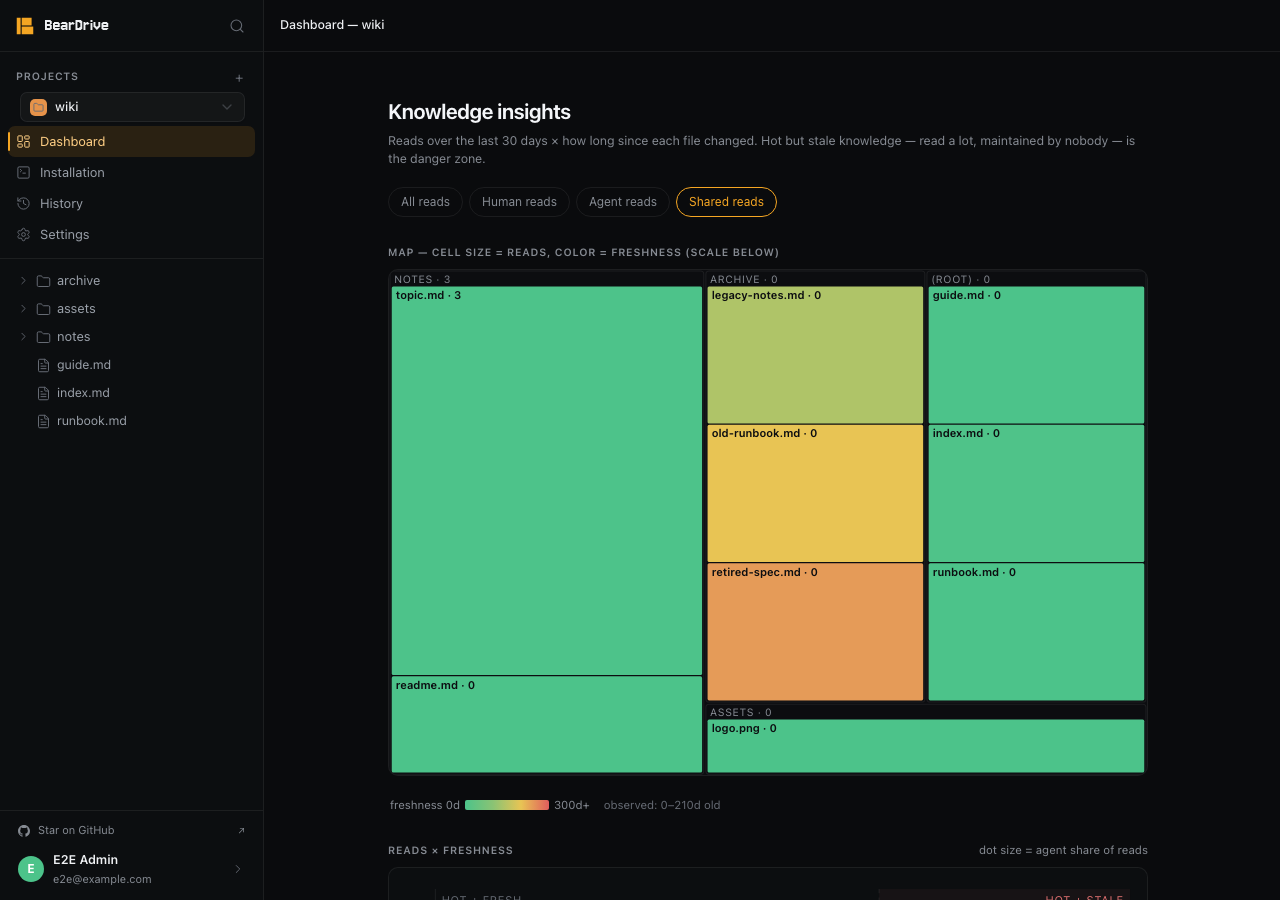
Task: Click the Dashboard grid icon
Action: click(24, 142)
